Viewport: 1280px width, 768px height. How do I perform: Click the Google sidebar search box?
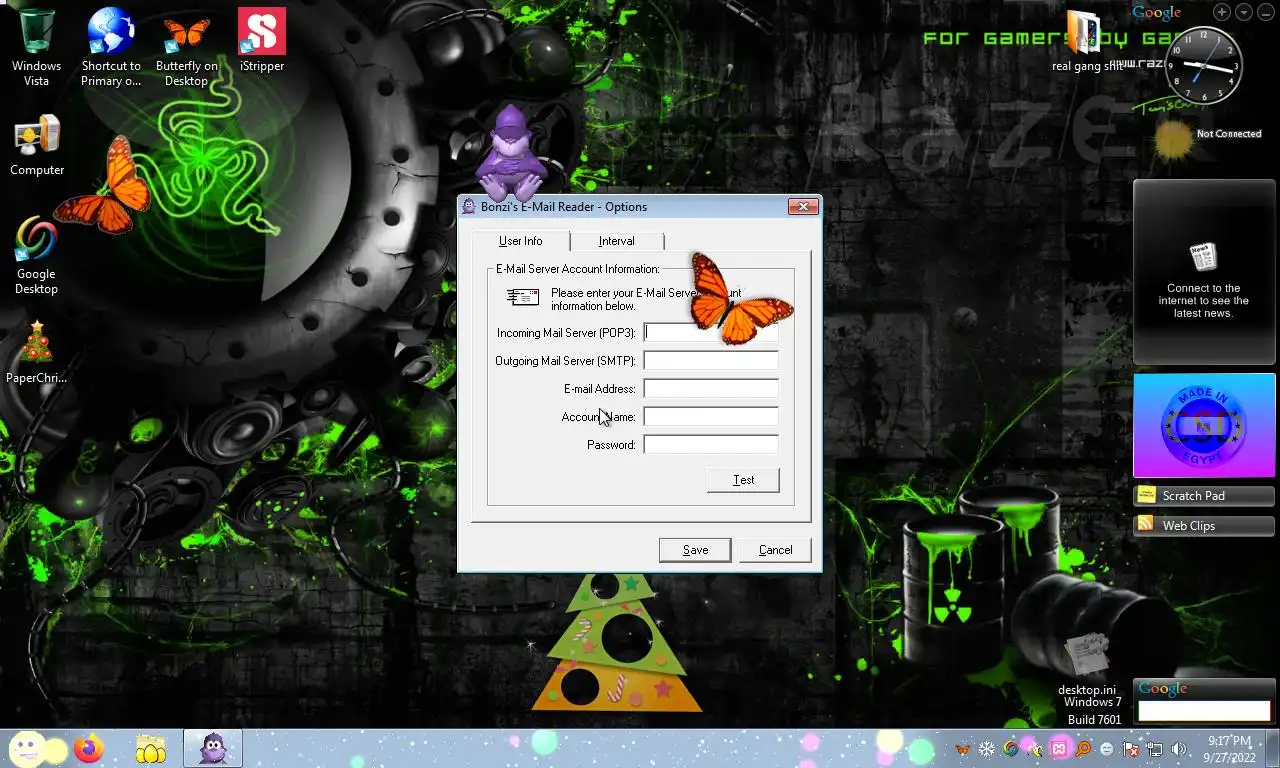1204,711
